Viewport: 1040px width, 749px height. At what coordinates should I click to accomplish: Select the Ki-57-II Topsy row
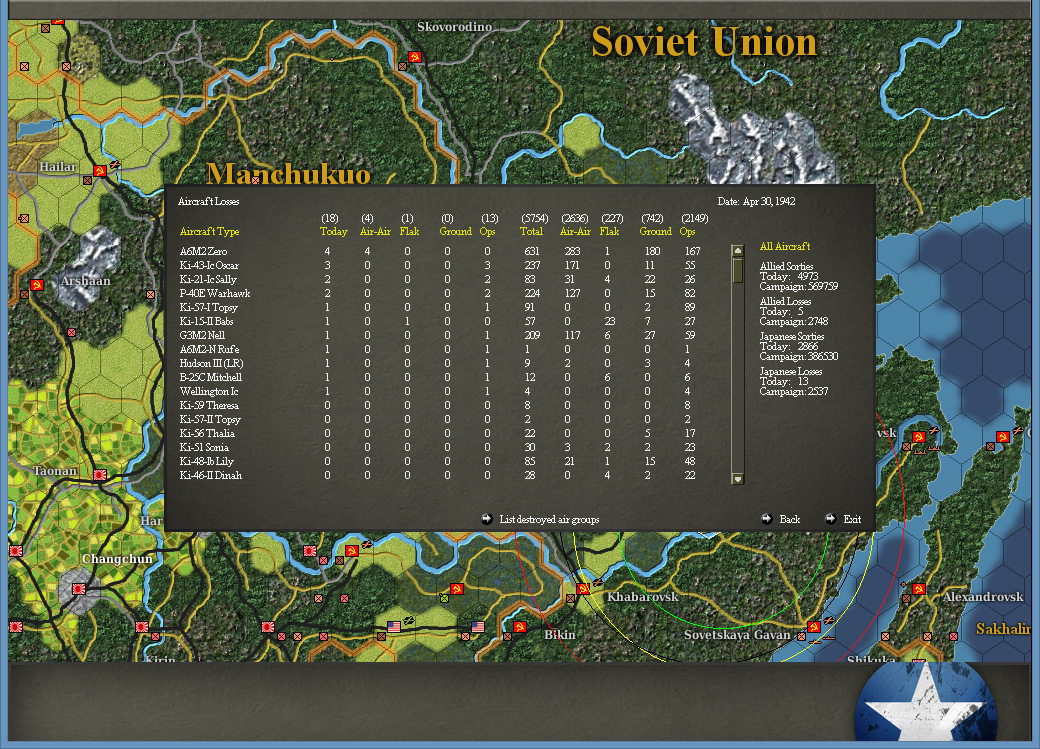(x=440, y=419)
